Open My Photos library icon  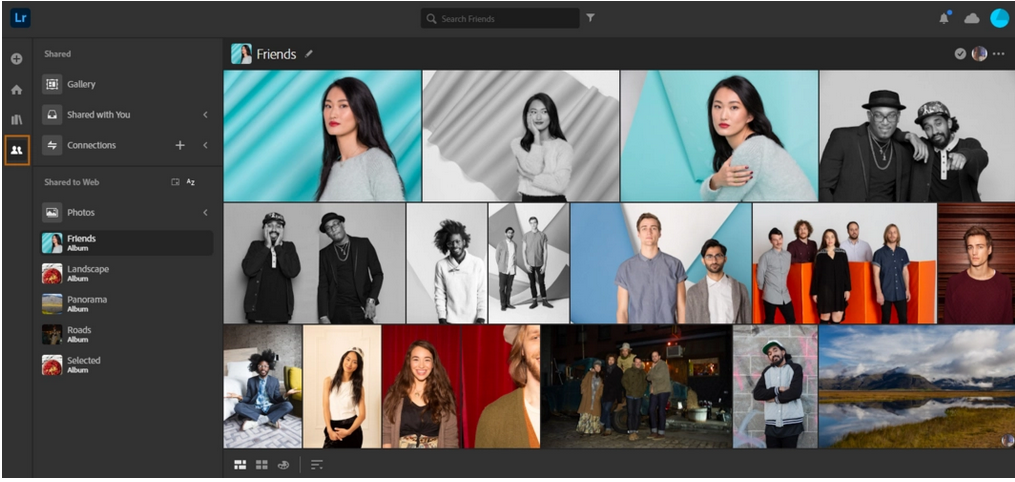[x=17, y=120]
